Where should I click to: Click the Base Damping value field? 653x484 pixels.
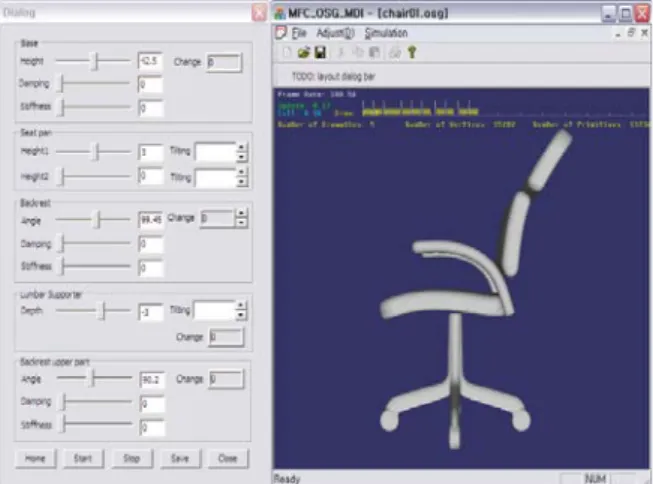tap(150, 85)
